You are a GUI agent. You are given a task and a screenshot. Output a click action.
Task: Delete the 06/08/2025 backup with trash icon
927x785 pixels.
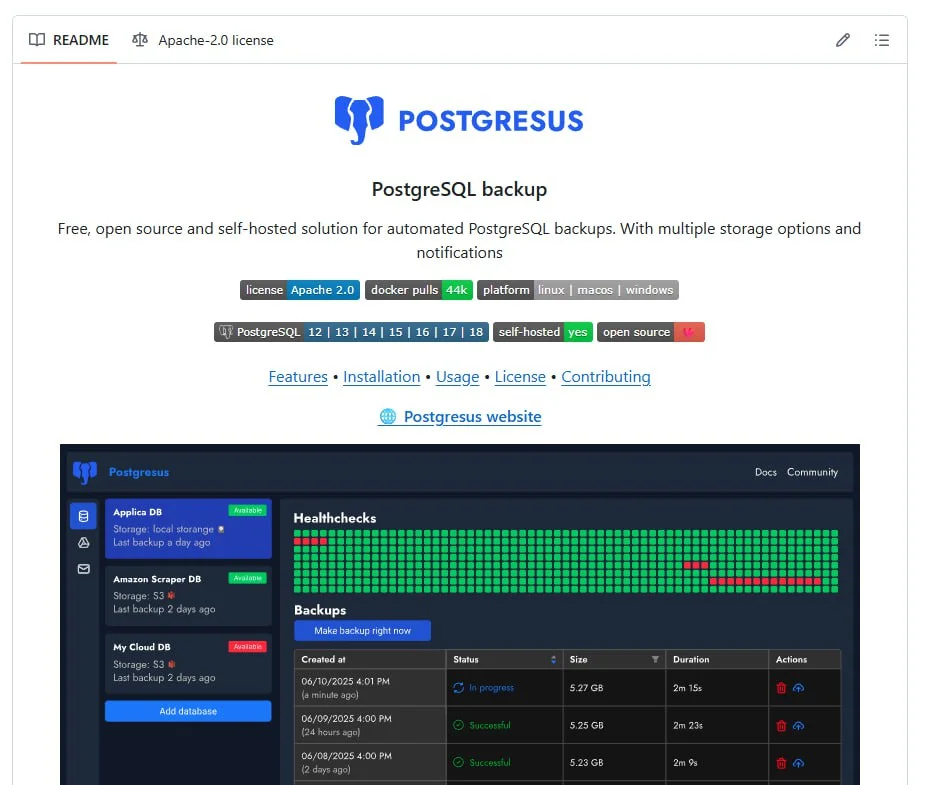(x=781, y=763)
